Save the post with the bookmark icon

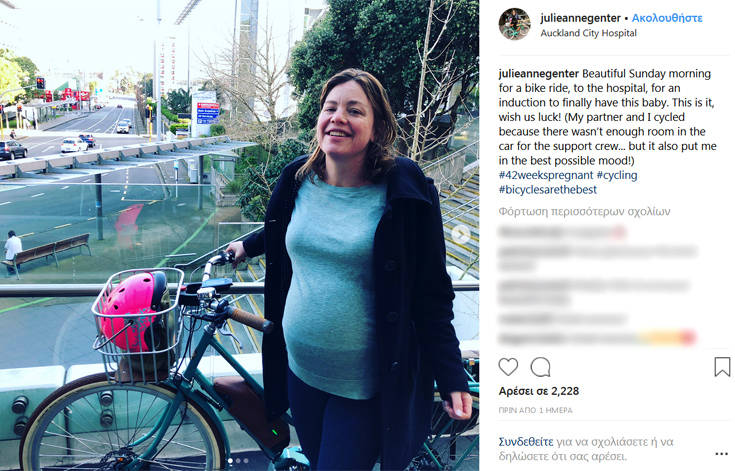tap(722, 367)
